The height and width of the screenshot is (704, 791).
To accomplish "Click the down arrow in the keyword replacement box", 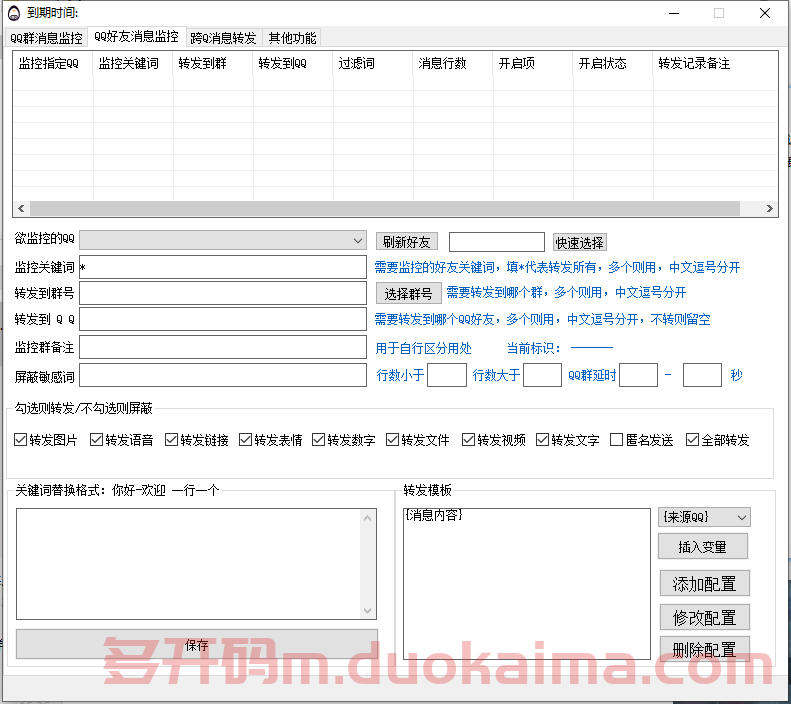I will [x=368, y=611].
